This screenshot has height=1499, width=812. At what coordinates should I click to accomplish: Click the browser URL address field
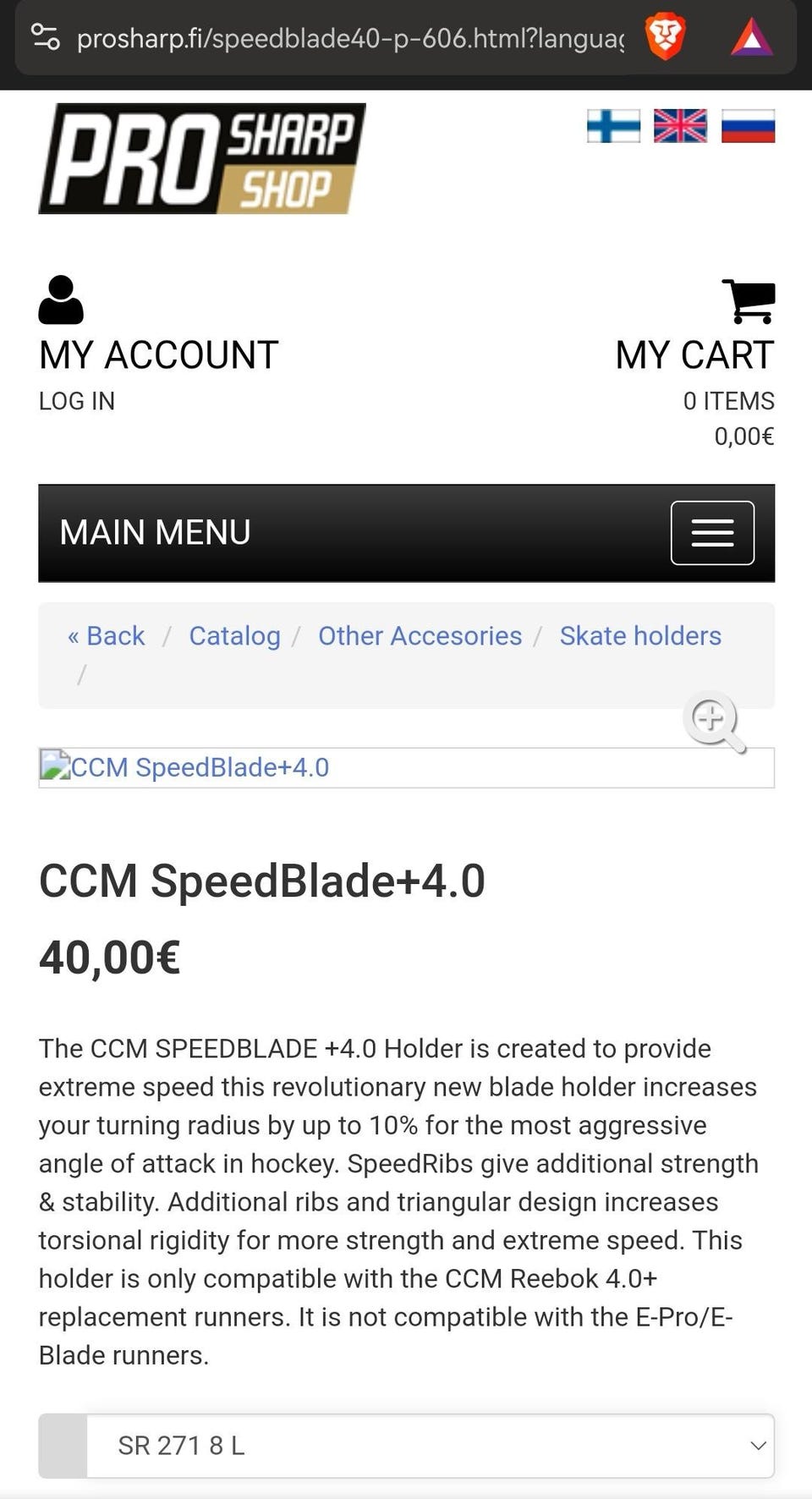350,38
